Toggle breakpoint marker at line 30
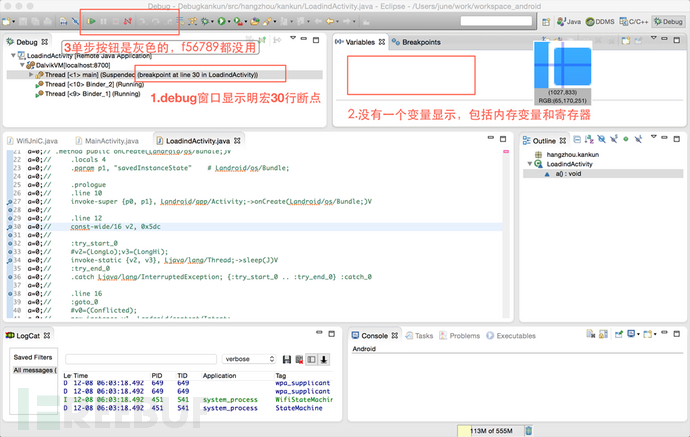The height and width of the screenshot is (437, 690). pos(7,226)
